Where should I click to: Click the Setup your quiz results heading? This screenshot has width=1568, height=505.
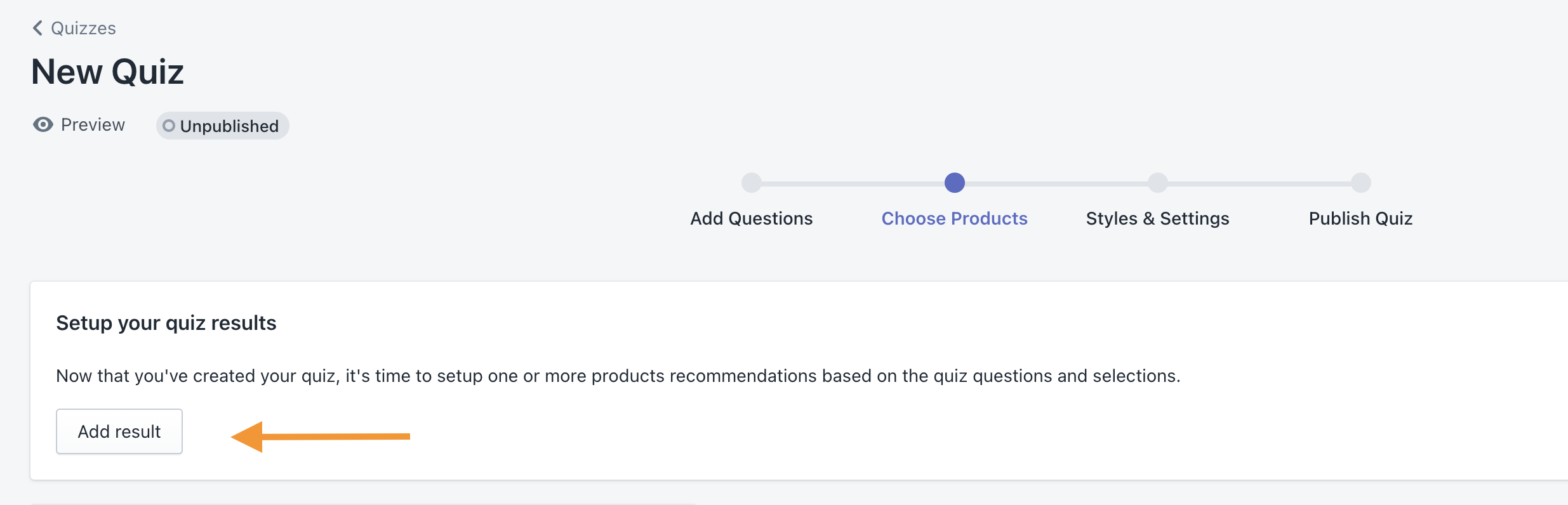[166, 323]
